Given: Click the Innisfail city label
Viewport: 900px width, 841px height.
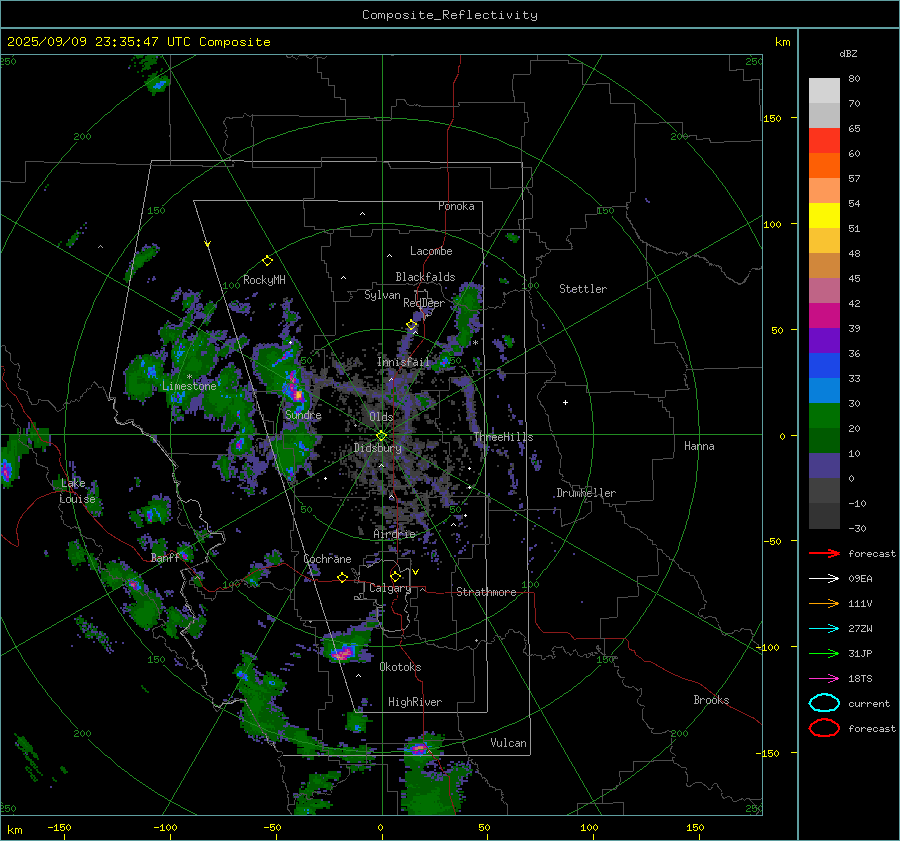Looking at the screenshot, I should click(403, 362).
